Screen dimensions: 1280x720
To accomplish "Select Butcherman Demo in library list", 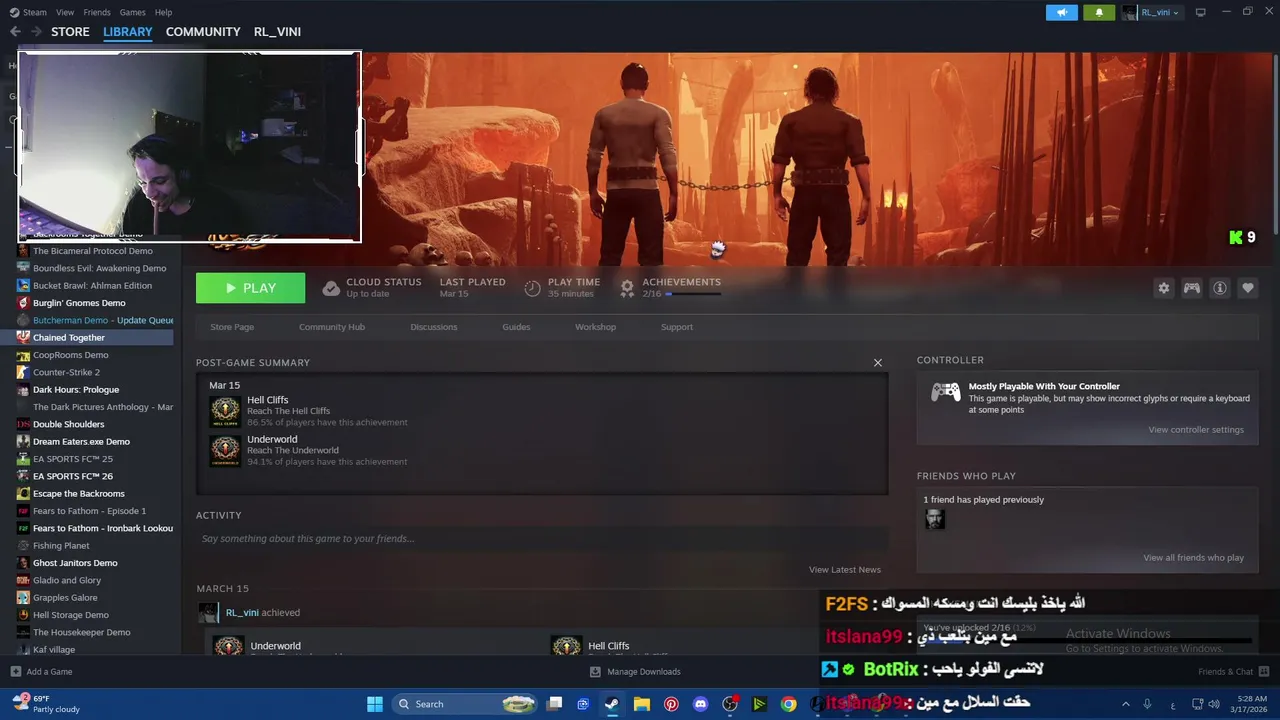I will [x=94, y=320].
